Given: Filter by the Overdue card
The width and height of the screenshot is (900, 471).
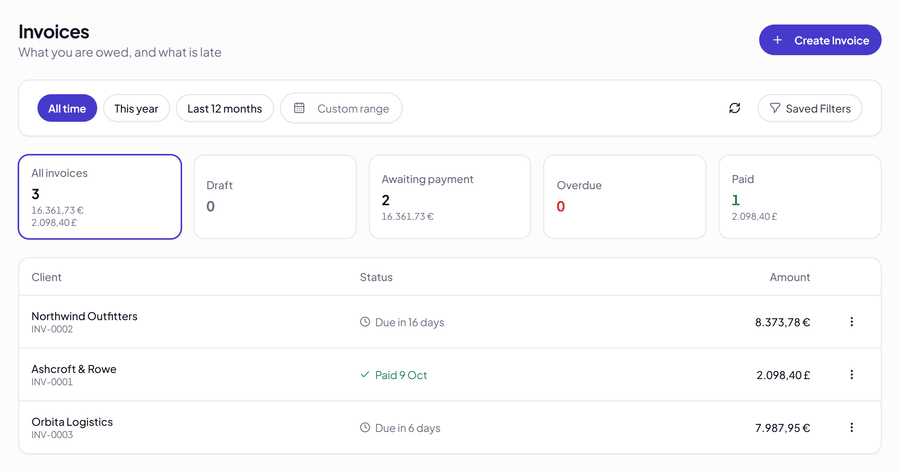Looking at the screenshot, I should click(624, 197).
